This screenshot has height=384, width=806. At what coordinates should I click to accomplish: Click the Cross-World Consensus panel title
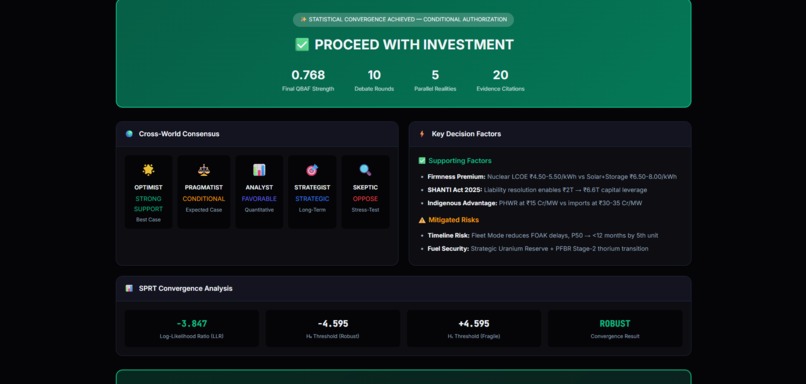(179, 134)
